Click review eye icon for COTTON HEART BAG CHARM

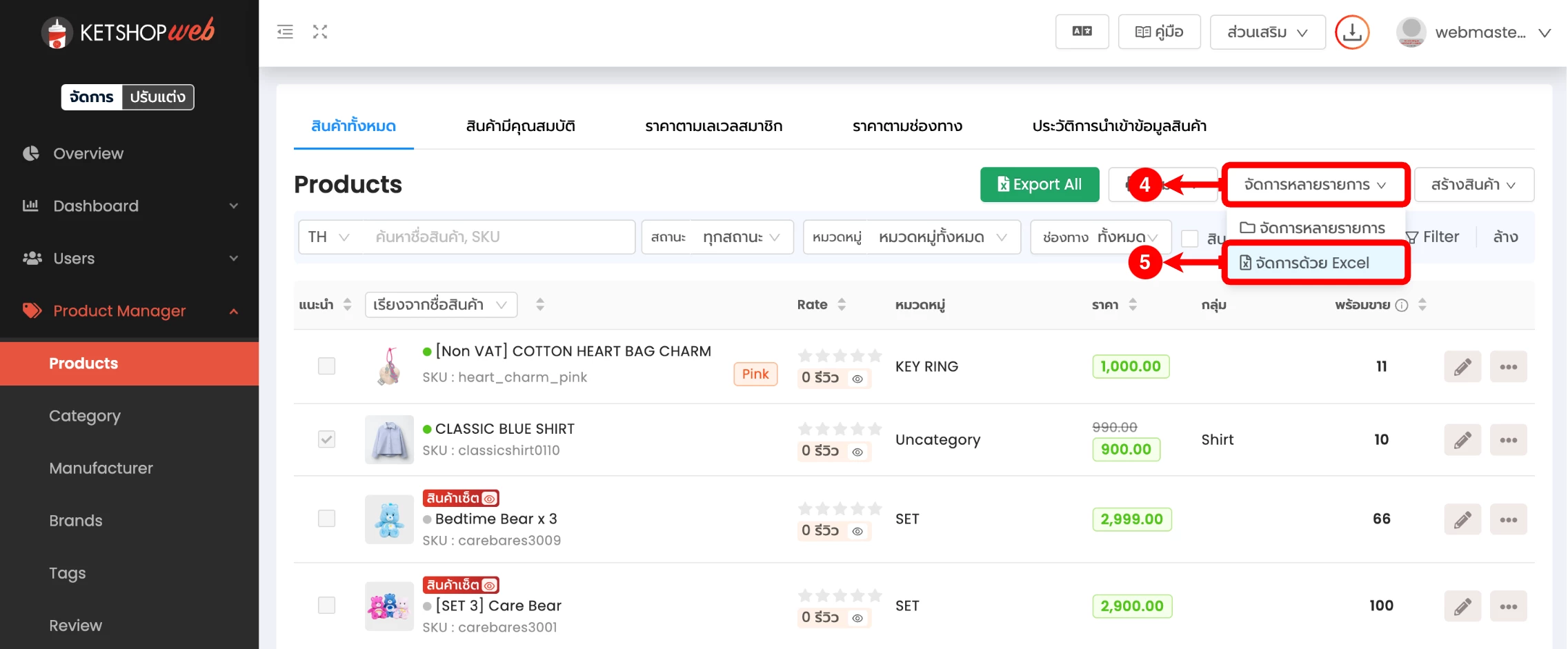click(x=857, y=379)
